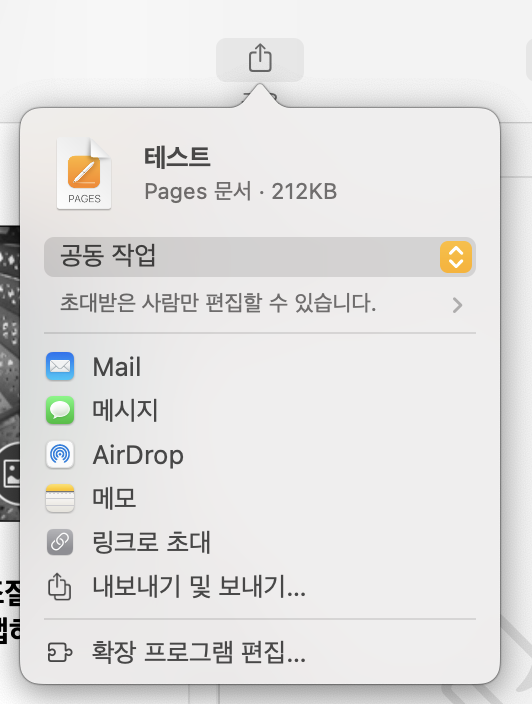The width and height of the screenshot is (532, 704).
Task: Click the AirDrop icon
Action: (x=60, y=454)
